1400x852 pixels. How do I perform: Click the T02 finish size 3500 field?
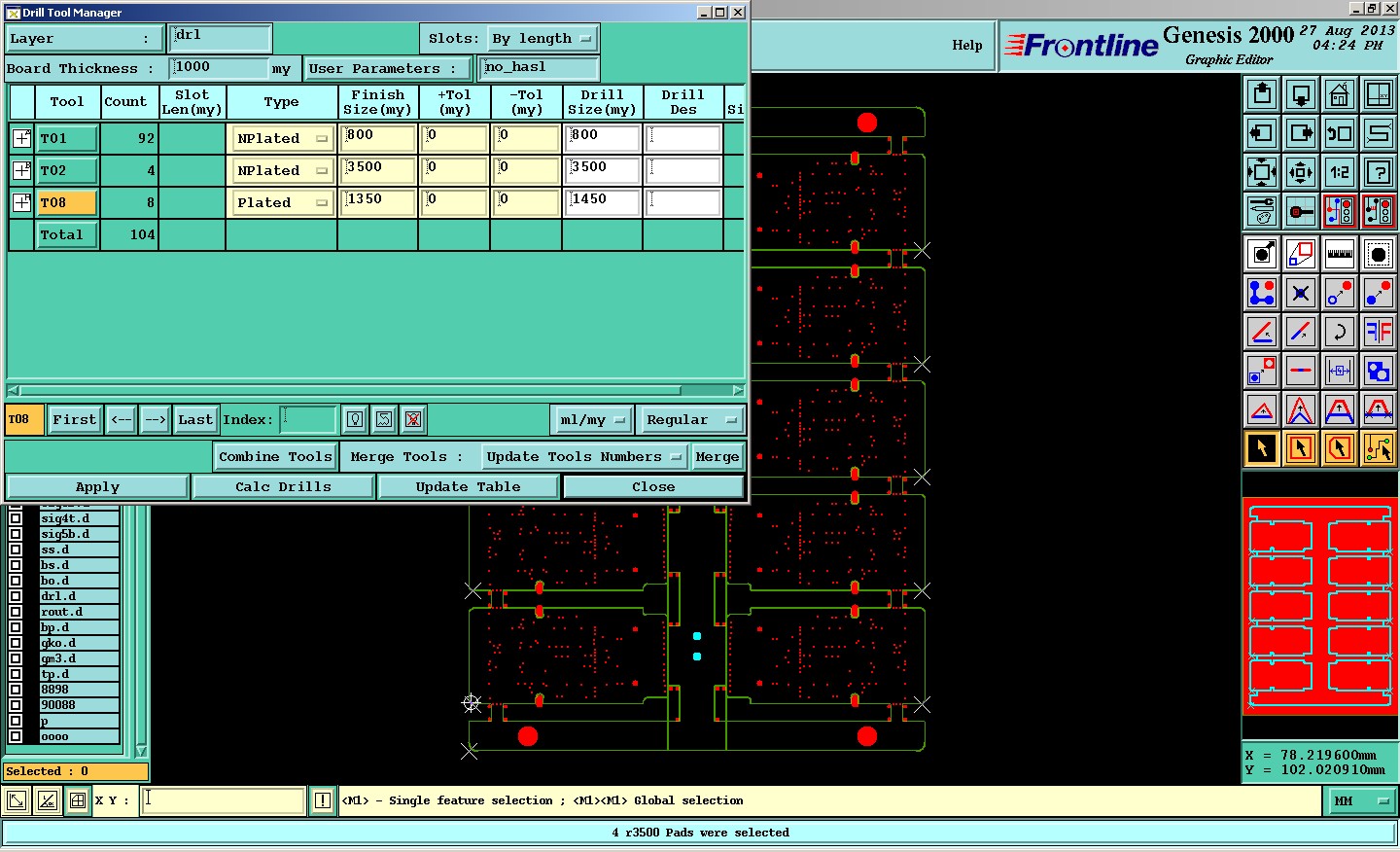[379, 170]
